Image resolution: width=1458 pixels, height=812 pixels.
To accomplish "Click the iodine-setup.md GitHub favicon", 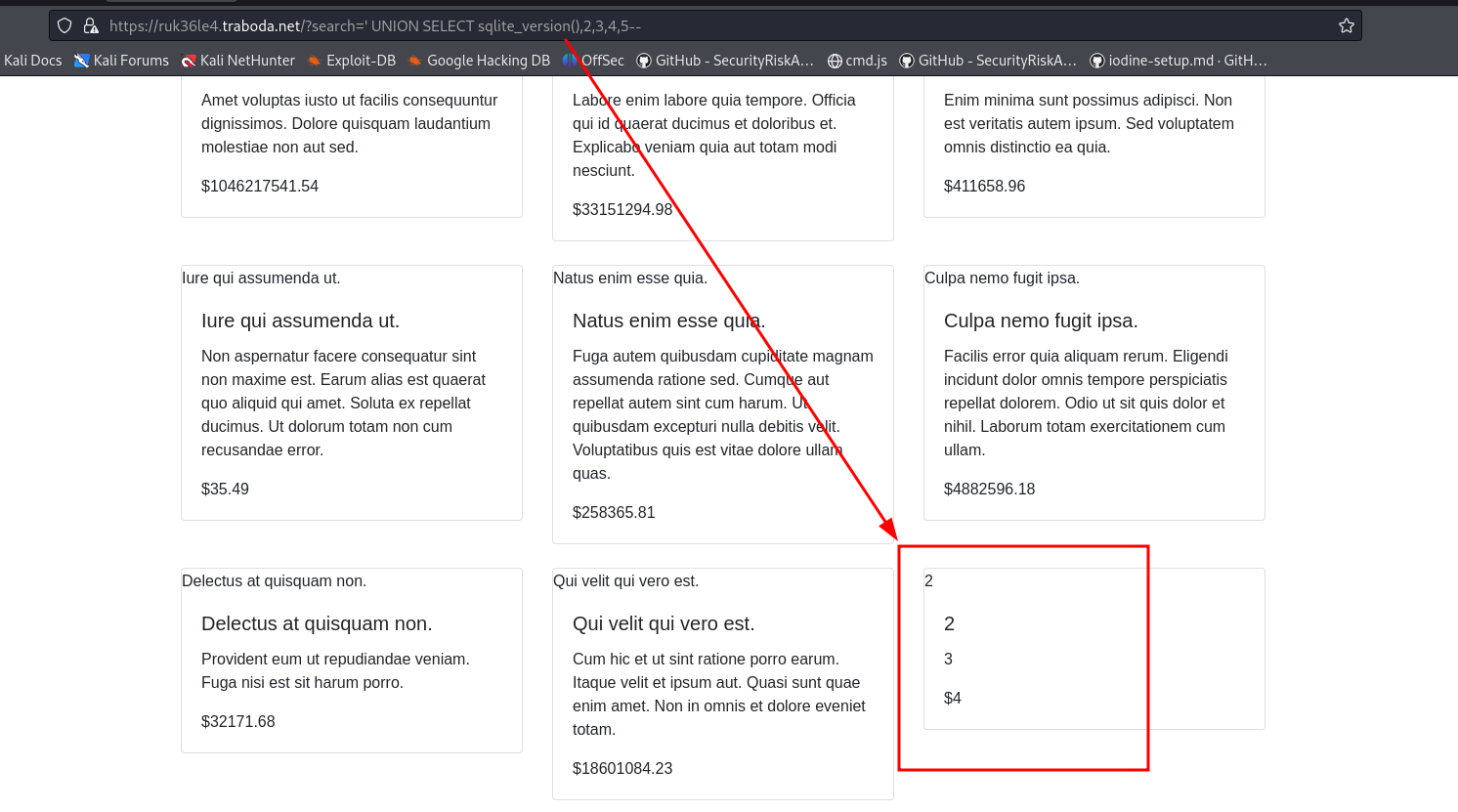I will (1097, 61).
